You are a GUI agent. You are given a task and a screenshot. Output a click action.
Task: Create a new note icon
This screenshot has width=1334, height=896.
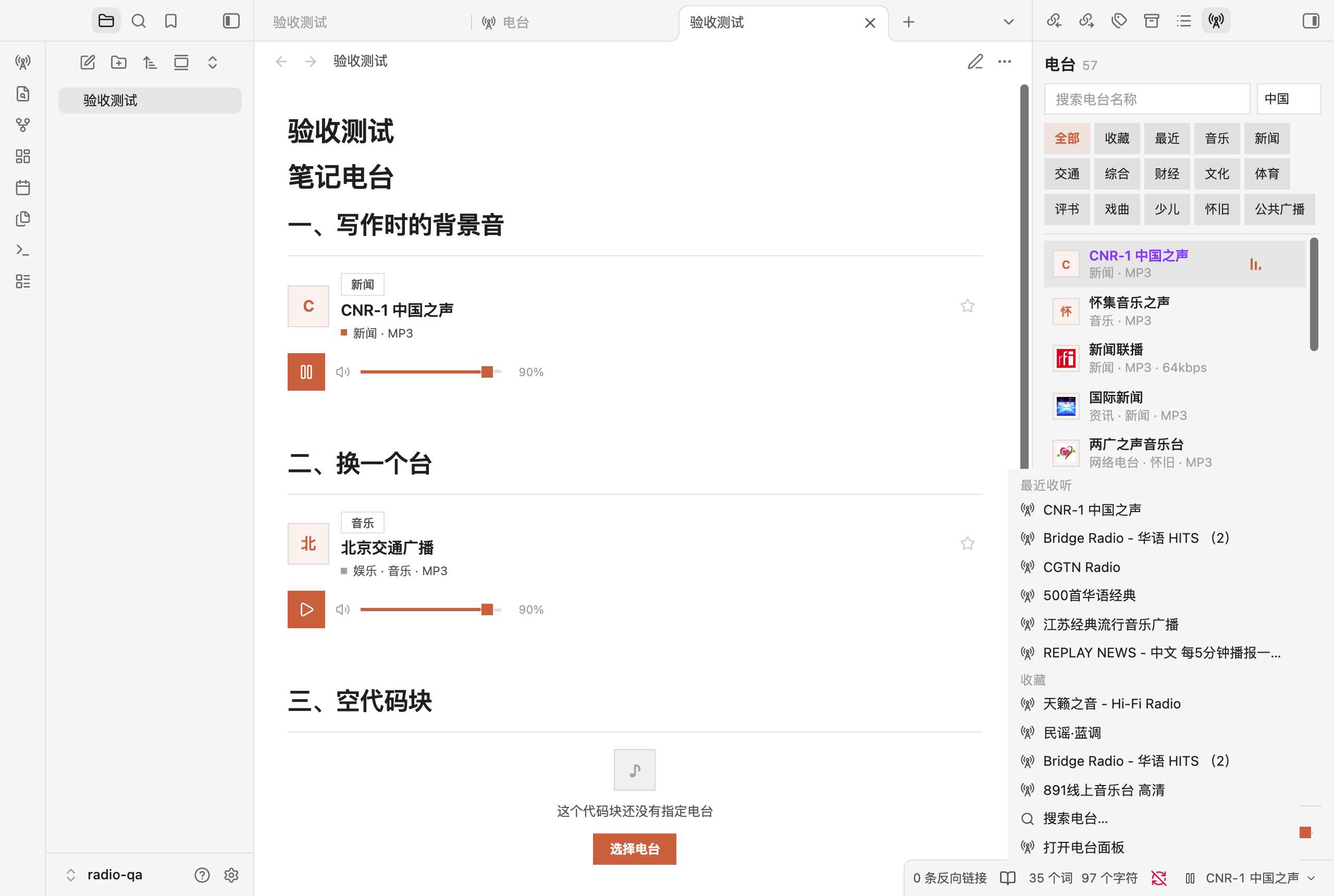pos(88,63)
